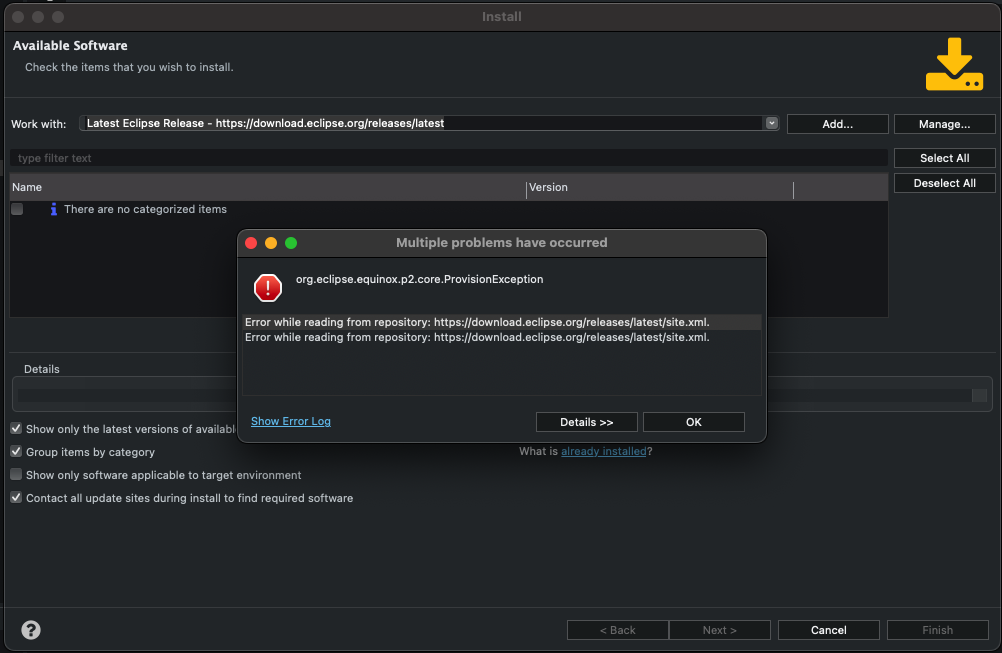Click the Next button
Image resolution: width=1002 pixels, height=653 pixels.
point(720,630)
